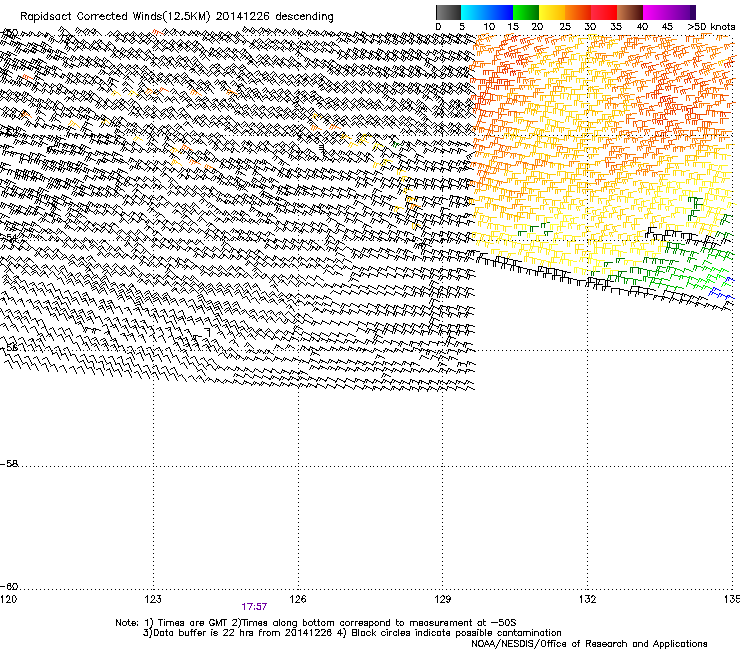Click the green 15-20 knots legend swatch
The width and height of the screenshot is (740, 650).
click(526, 12)
